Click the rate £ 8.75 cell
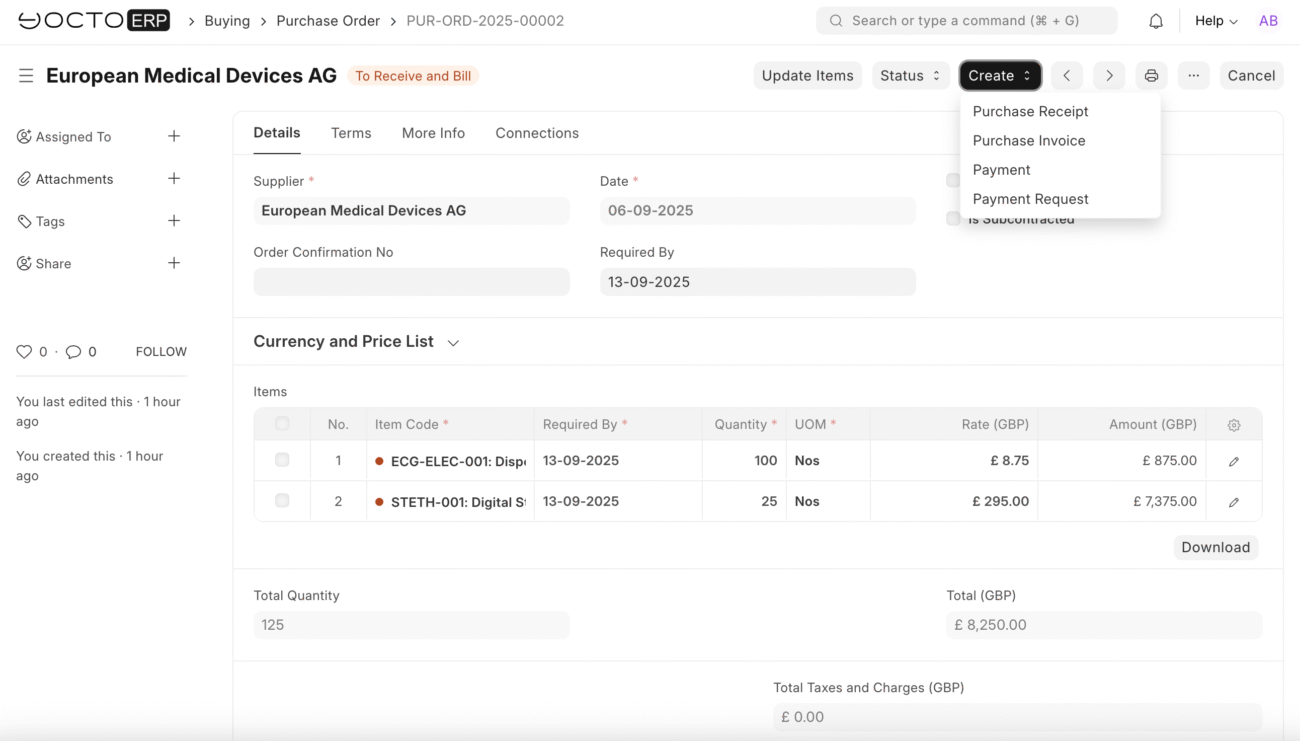 [x=954, y=461]
